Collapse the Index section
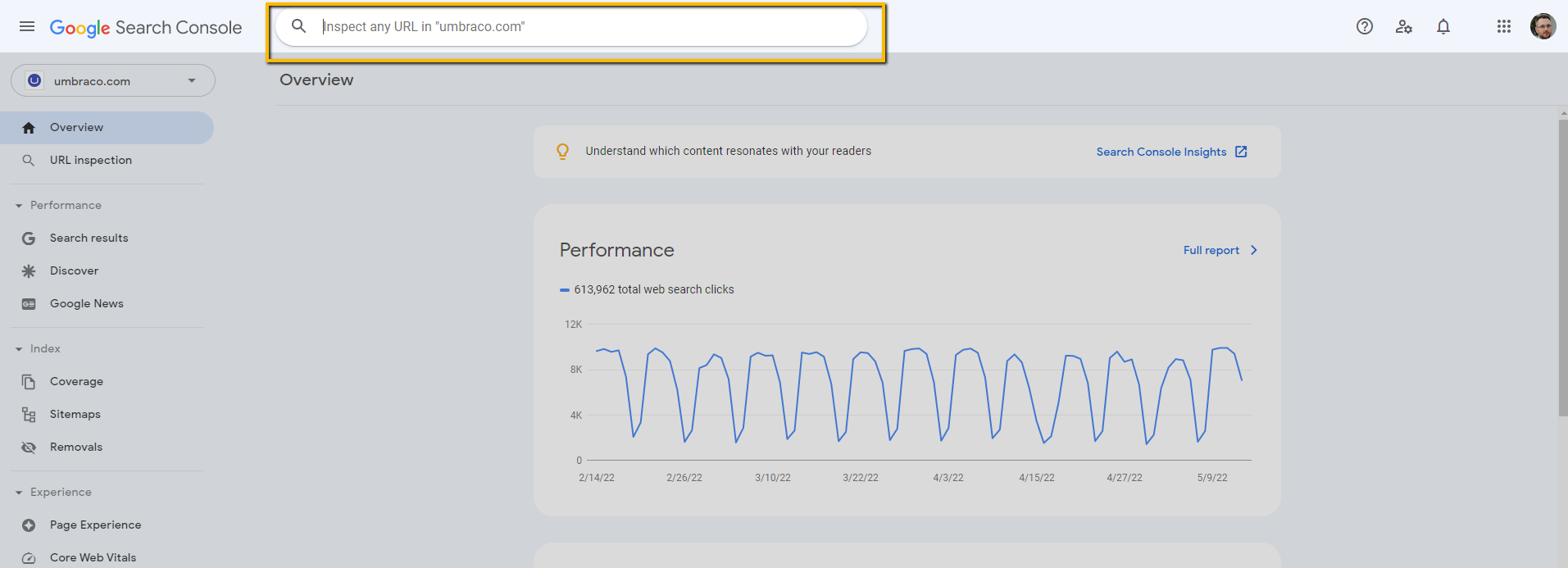 tap(38, 348)
